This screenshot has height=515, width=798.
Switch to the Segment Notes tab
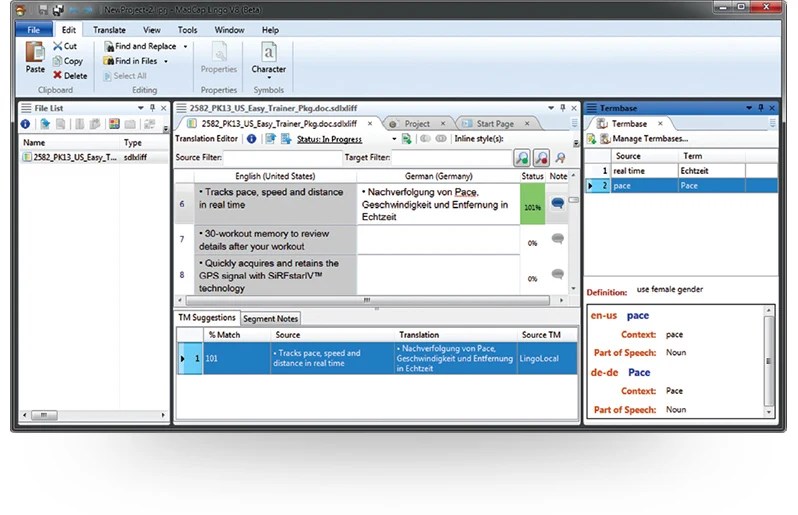270,319
